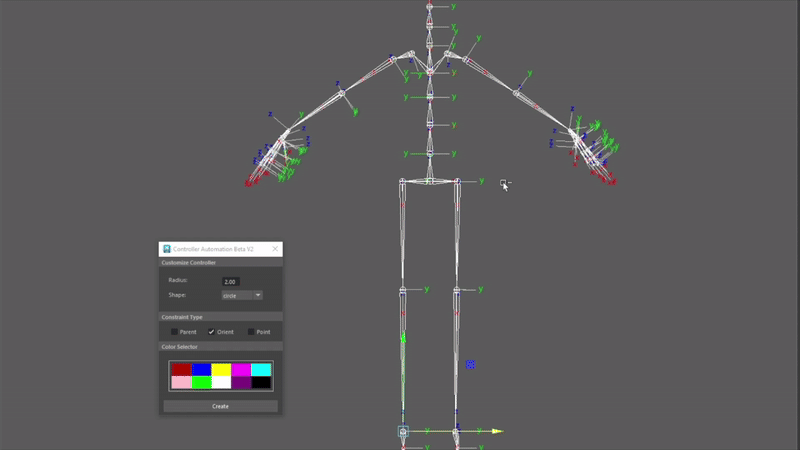Collapse the Constraint Type section header
800x450 pixels.
point(220,317)
